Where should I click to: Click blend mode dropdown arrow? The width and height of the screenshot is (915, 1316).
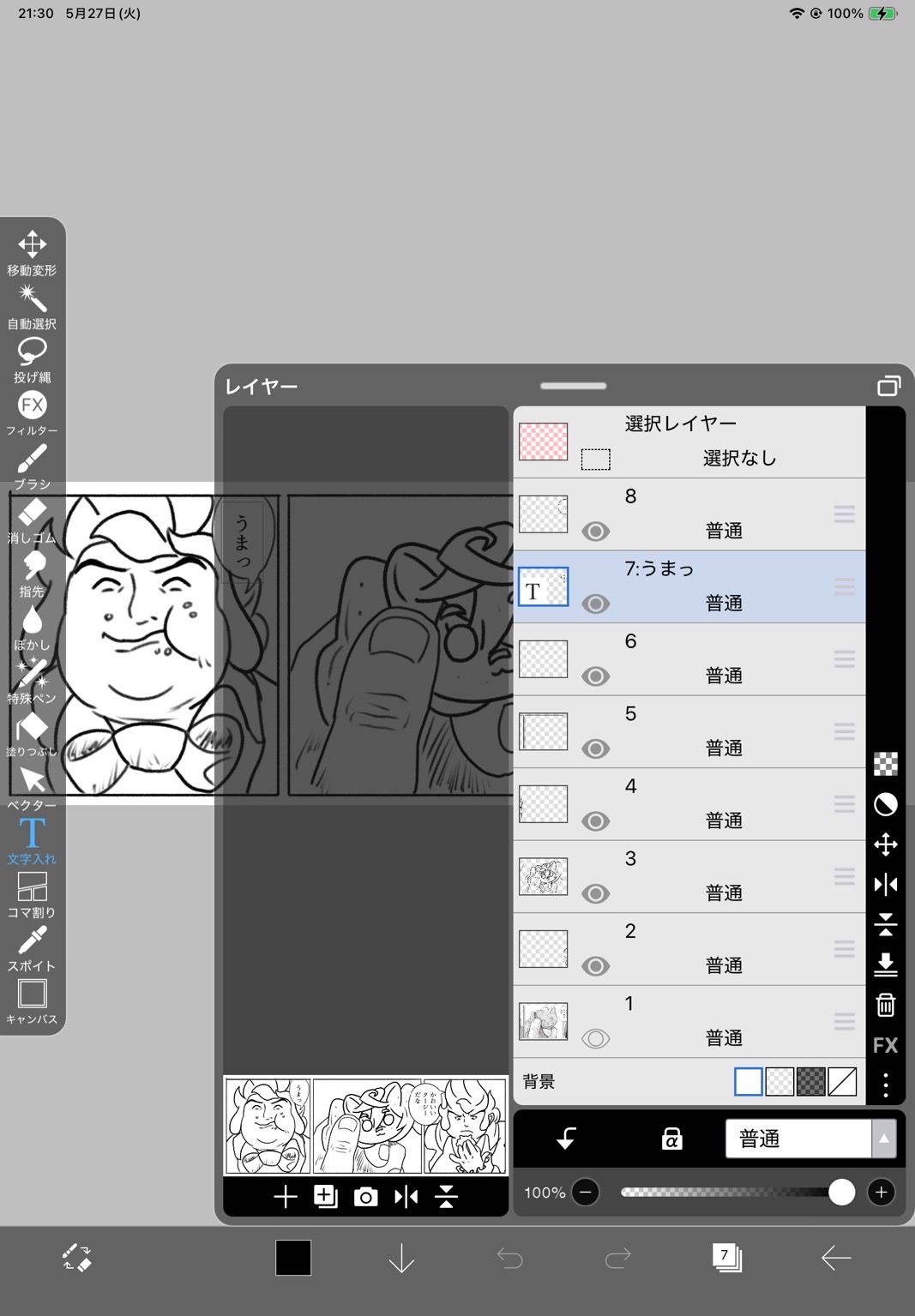[884, 1139]
